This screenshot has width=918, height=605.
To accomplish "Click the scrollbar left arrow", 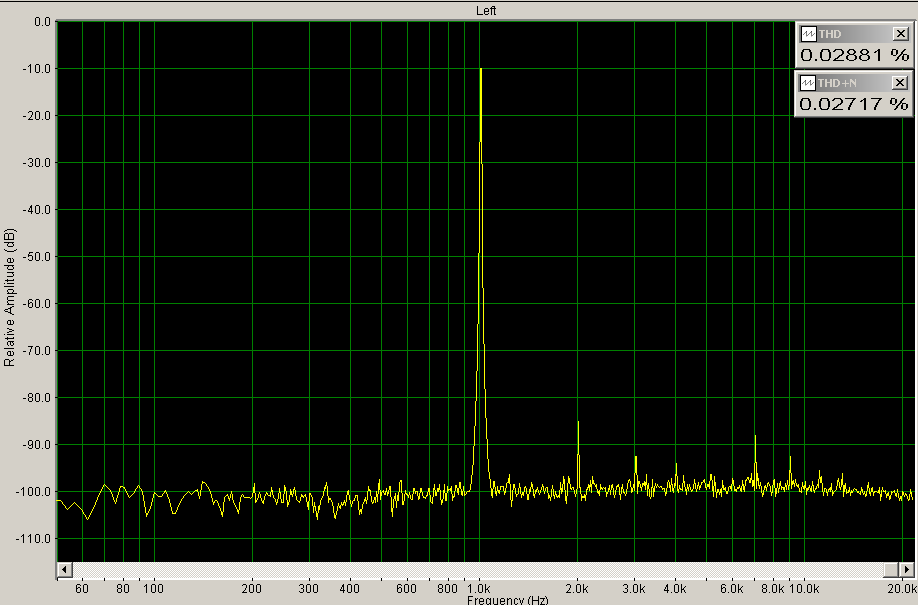I will 64,569.
